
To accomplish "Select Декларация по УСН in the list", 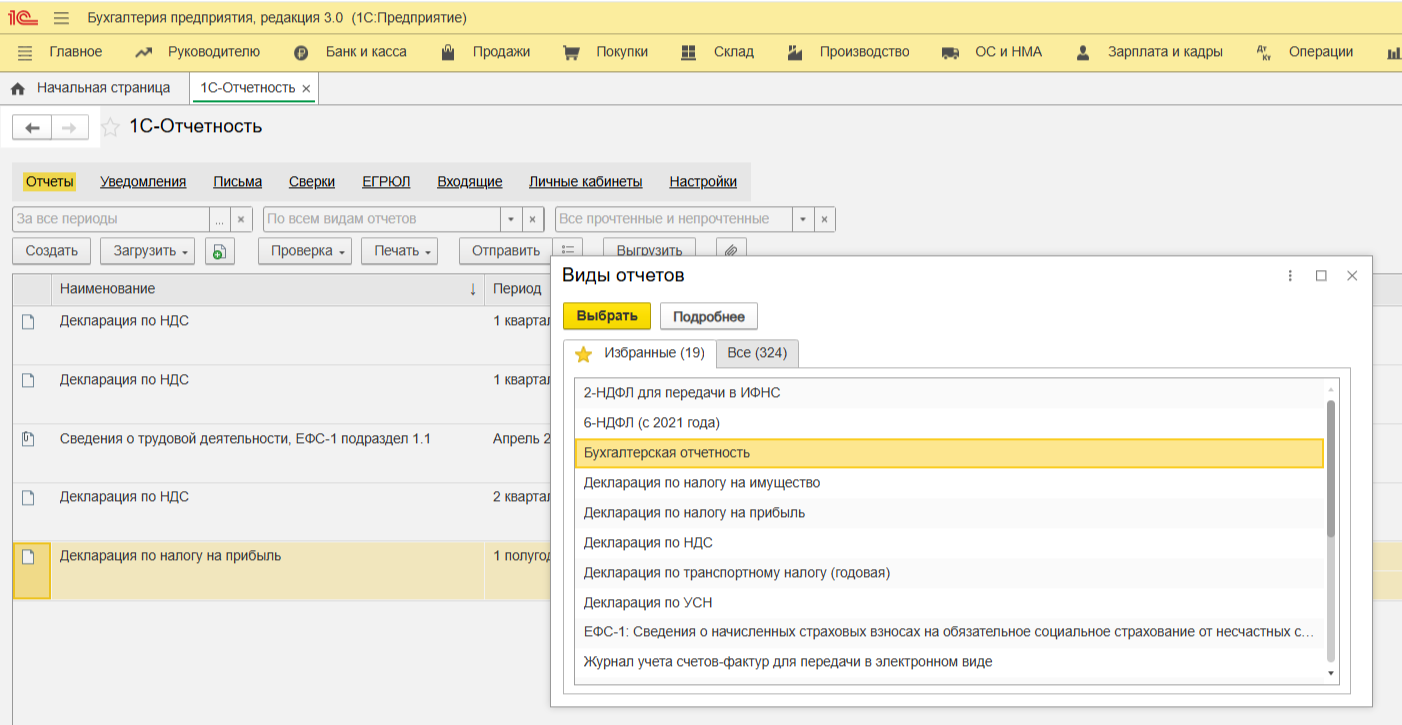I will point(648,603).
